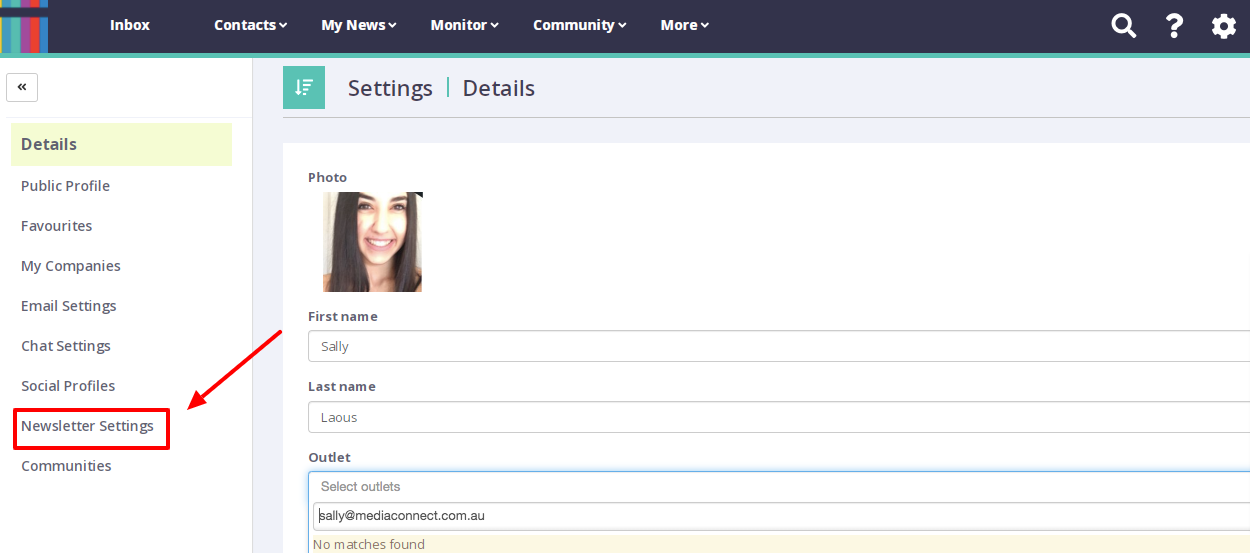Open help via question mark icon
The image size is (1250, 553).
[1175, 26]
